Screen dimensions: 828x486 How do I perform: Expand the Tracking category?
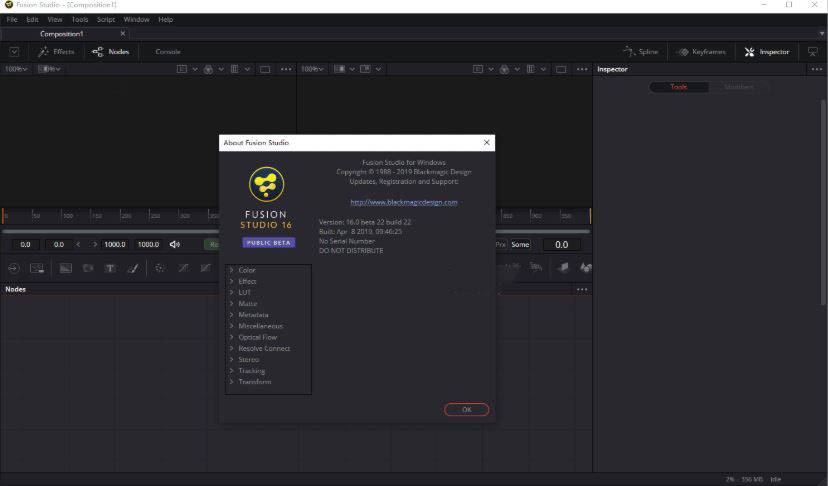coord(251,371)
